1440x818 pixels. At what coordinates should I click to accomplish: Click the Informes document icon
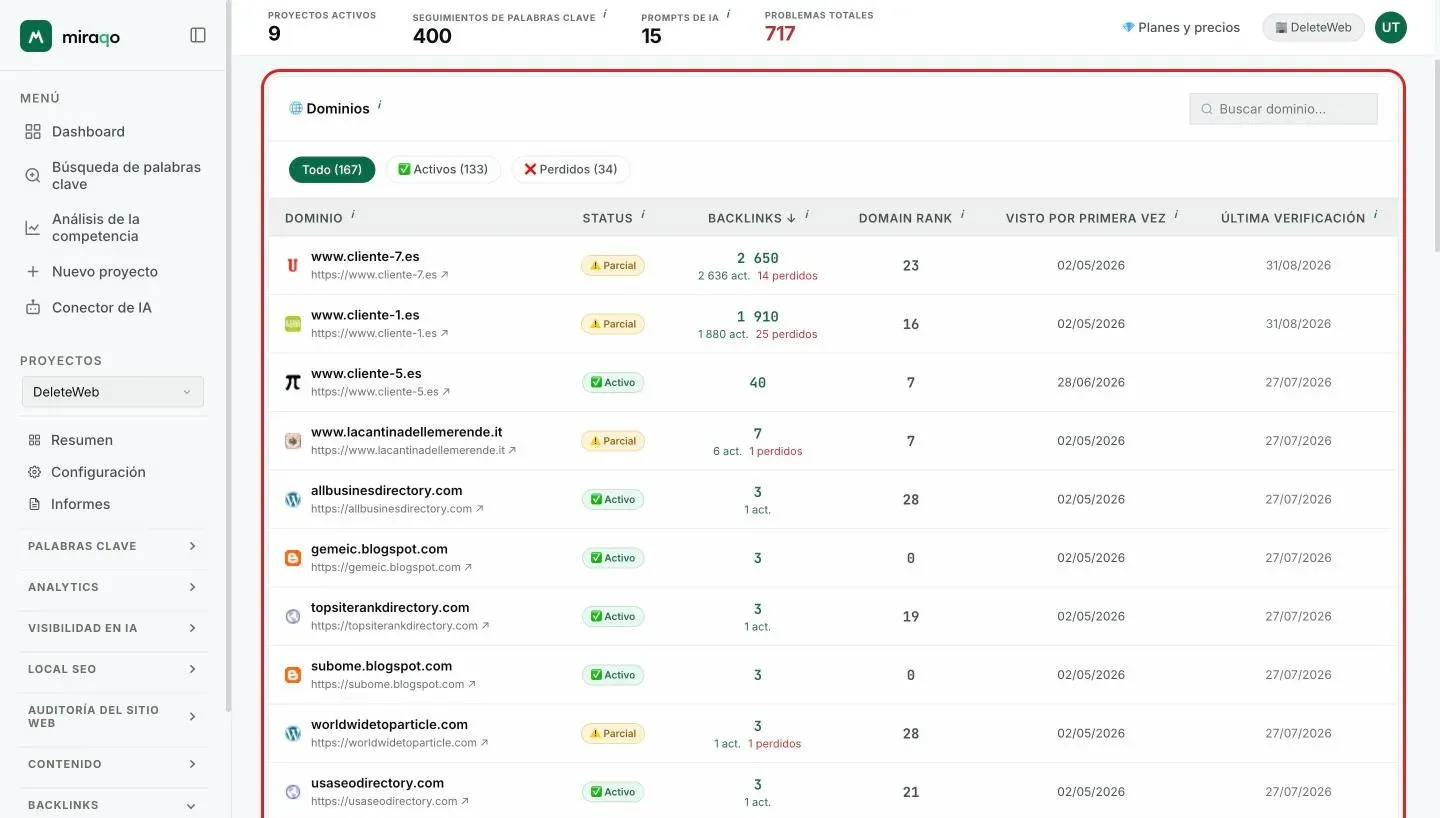pos(34,504)
